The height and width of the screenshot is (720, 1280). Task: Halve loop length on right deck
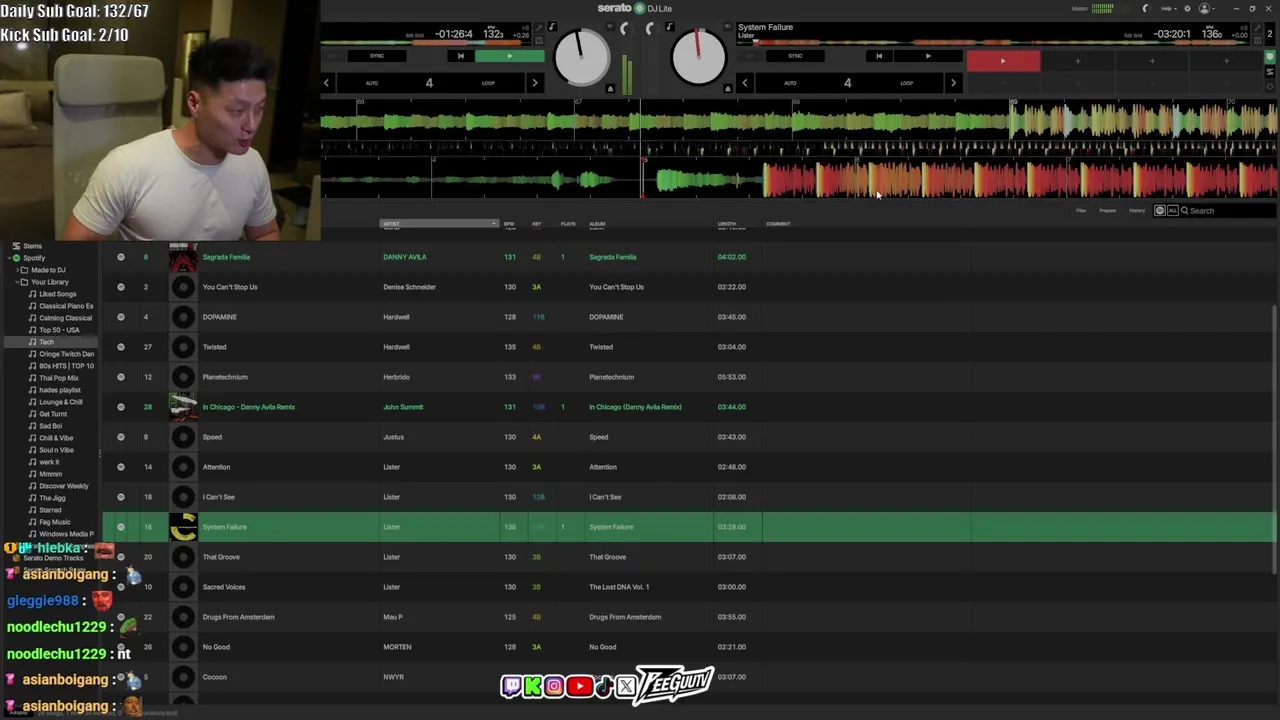pos(745,83)
